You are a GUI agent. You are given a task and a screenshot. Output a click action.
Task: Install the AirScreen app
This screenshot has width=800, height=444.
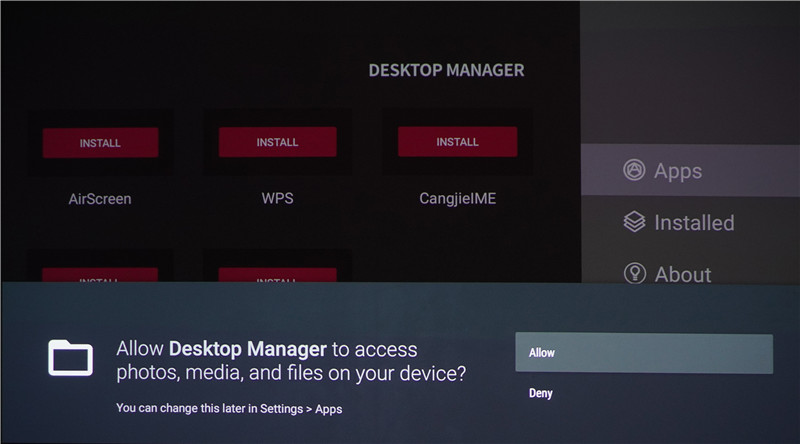click(x=101, y=143)
